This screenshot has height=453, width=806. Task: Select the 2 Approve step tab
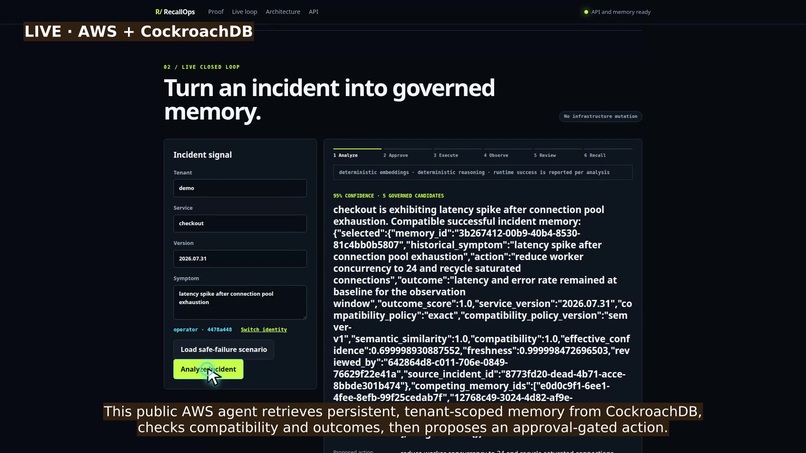pyautogui.click(x=407, y=153)
